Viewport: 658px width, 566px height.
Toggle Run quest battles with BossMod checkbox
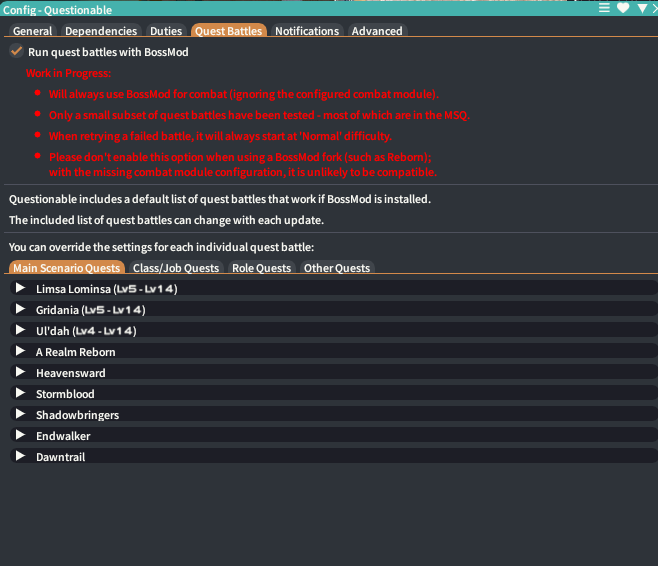pos(16,51)
